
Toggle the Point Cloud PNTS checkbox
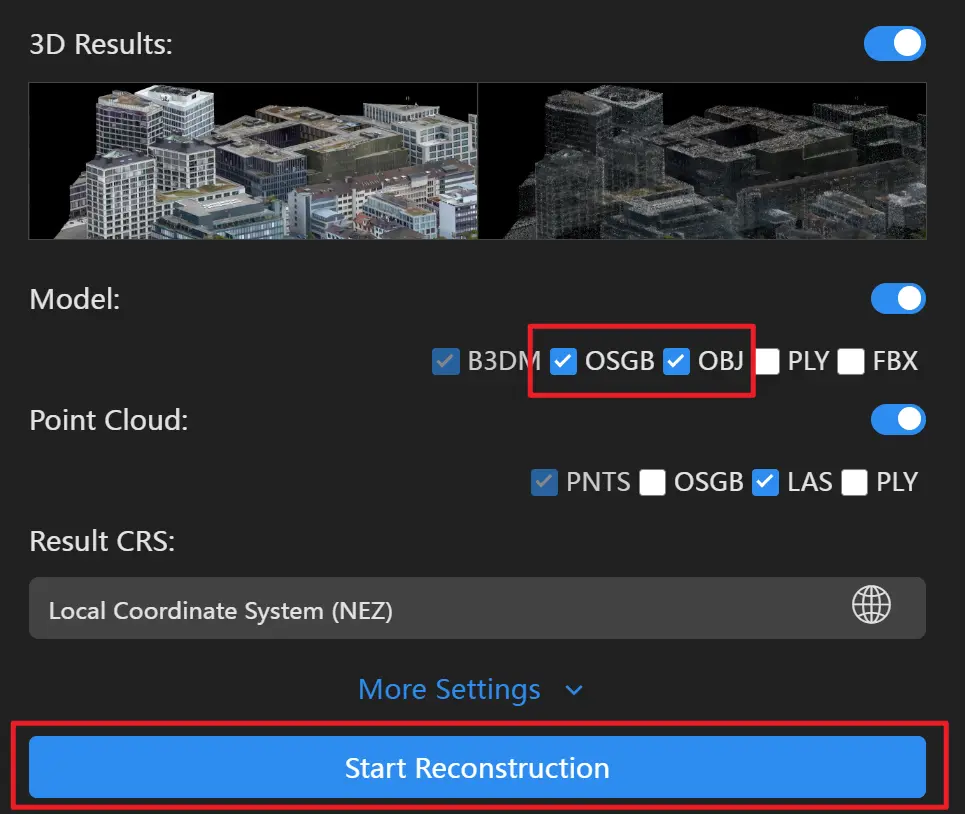545,483
